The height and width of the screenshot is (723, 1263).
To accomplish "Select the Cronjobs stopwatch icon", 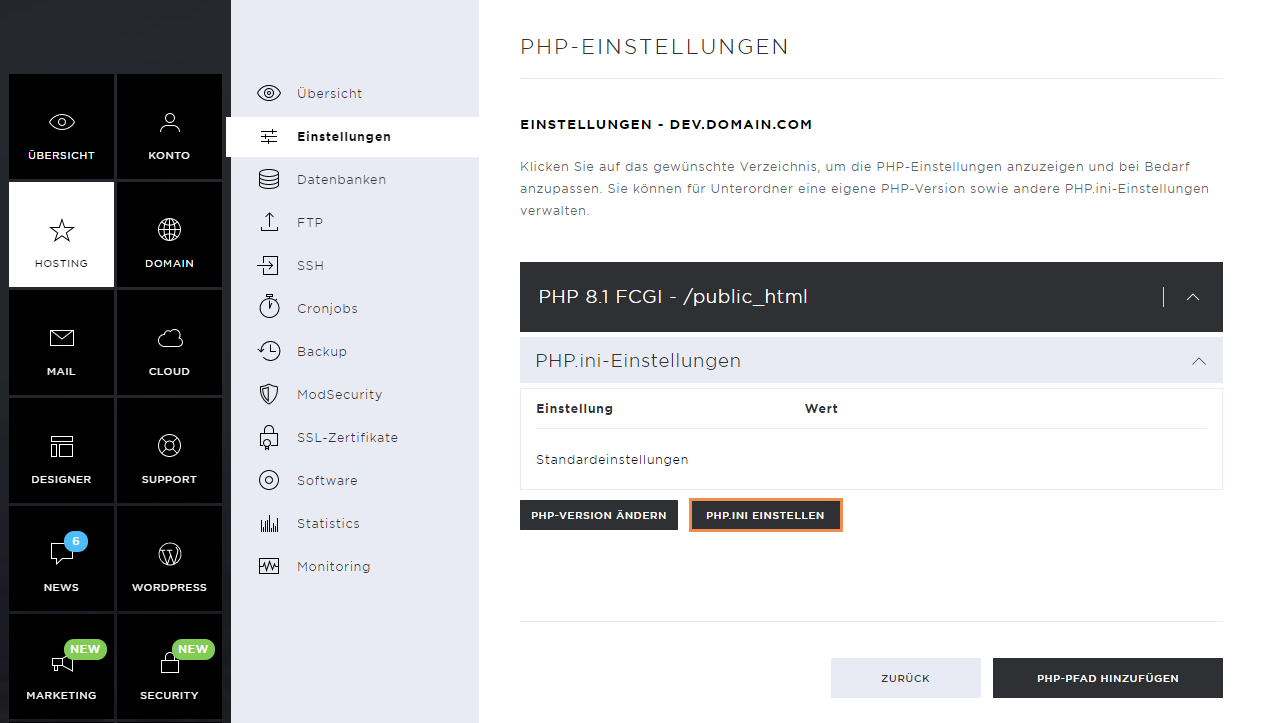I will click(269, 307).
